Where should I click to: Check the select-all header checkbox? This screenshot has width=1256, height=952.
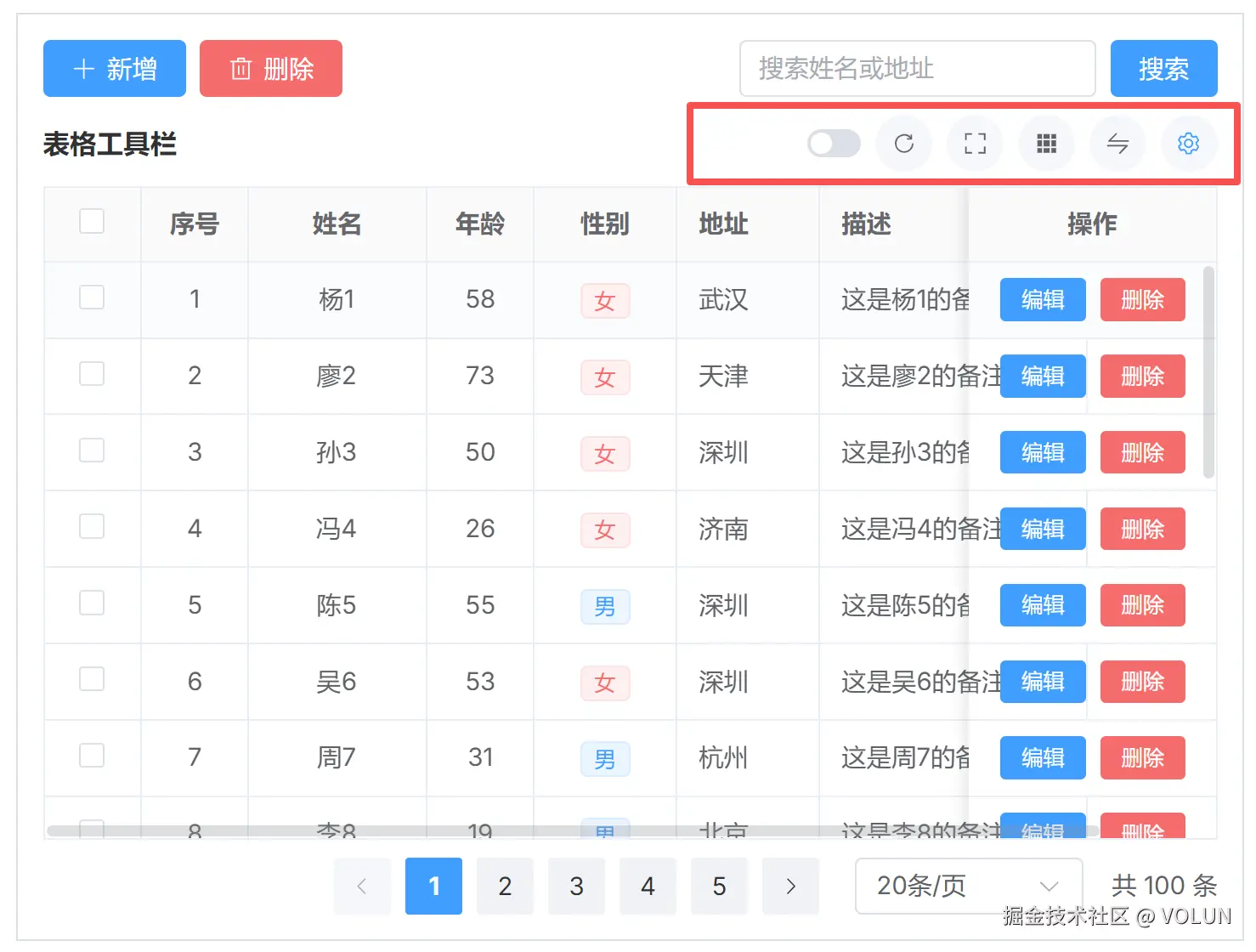92,221
